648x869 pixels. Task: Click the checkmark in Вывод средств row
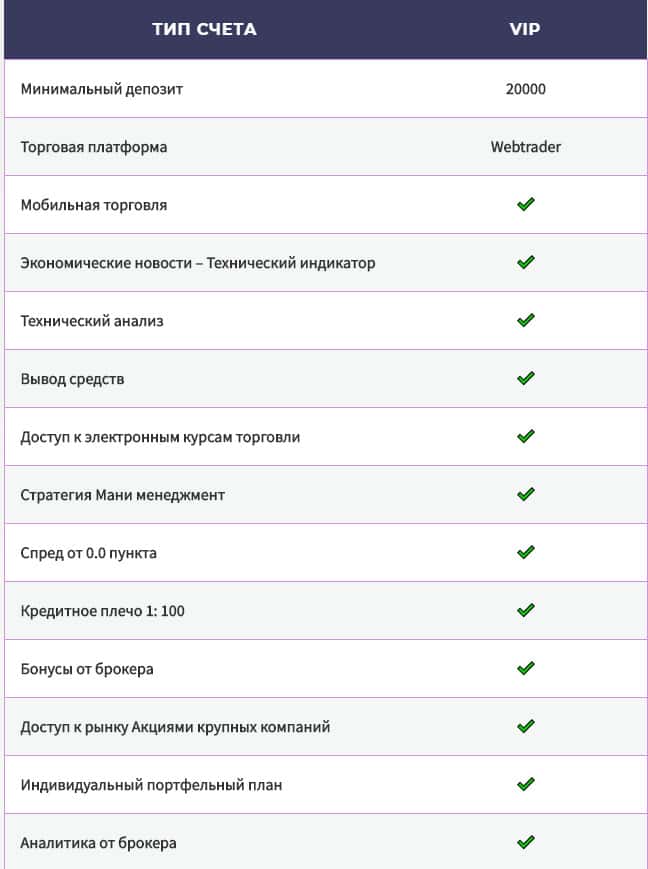(x=525, y=378)
